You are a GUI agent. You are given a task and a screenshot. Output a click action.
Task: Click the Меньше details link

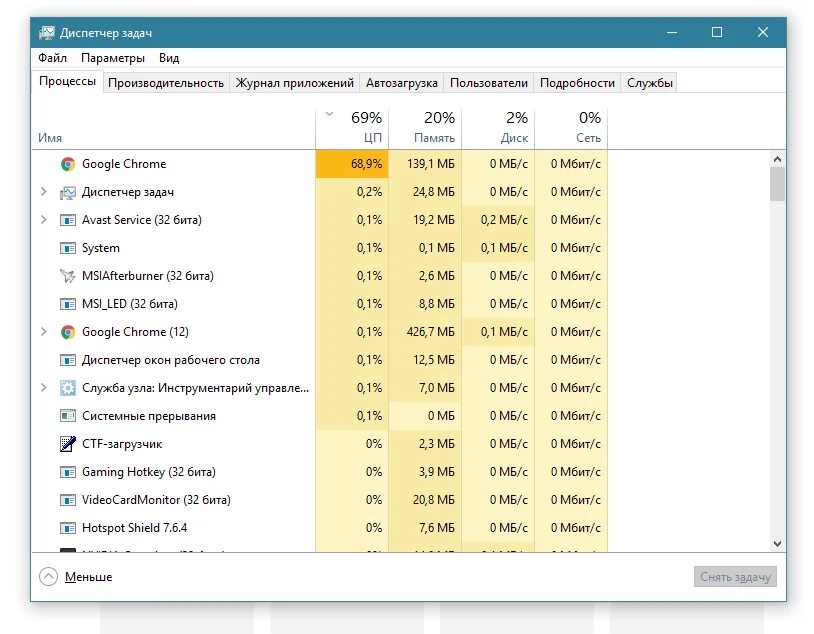[88, 577]
